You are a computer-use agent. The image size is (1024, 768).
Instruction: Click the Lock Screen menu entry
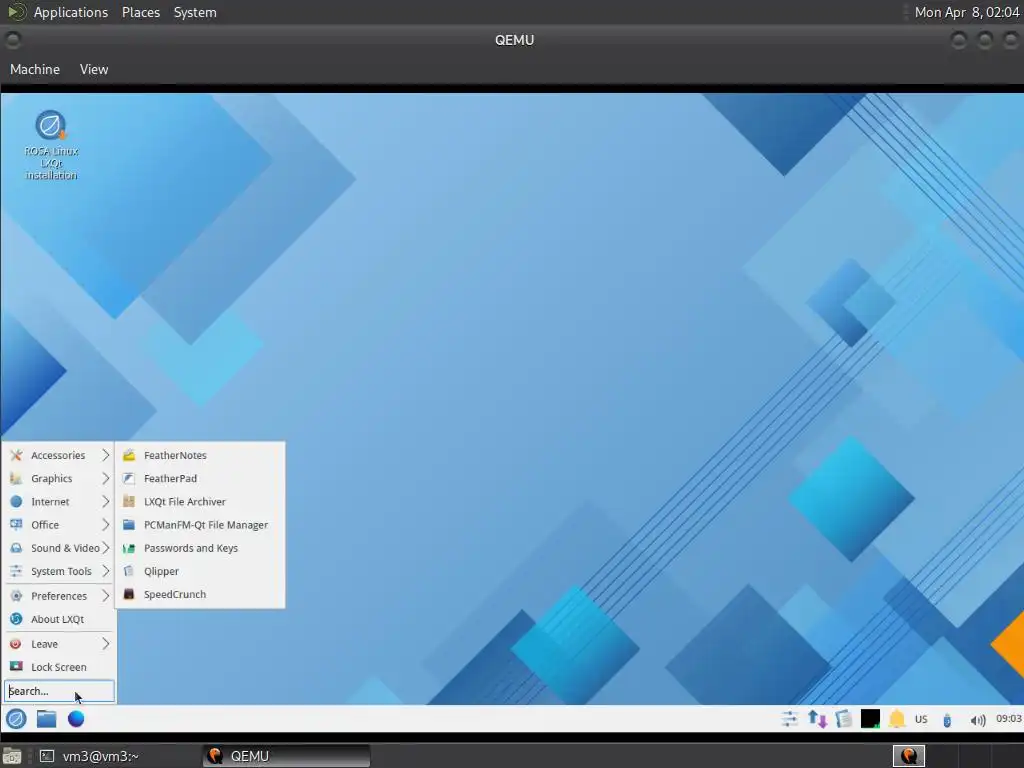pyautogui.click(x=59, y=667)
